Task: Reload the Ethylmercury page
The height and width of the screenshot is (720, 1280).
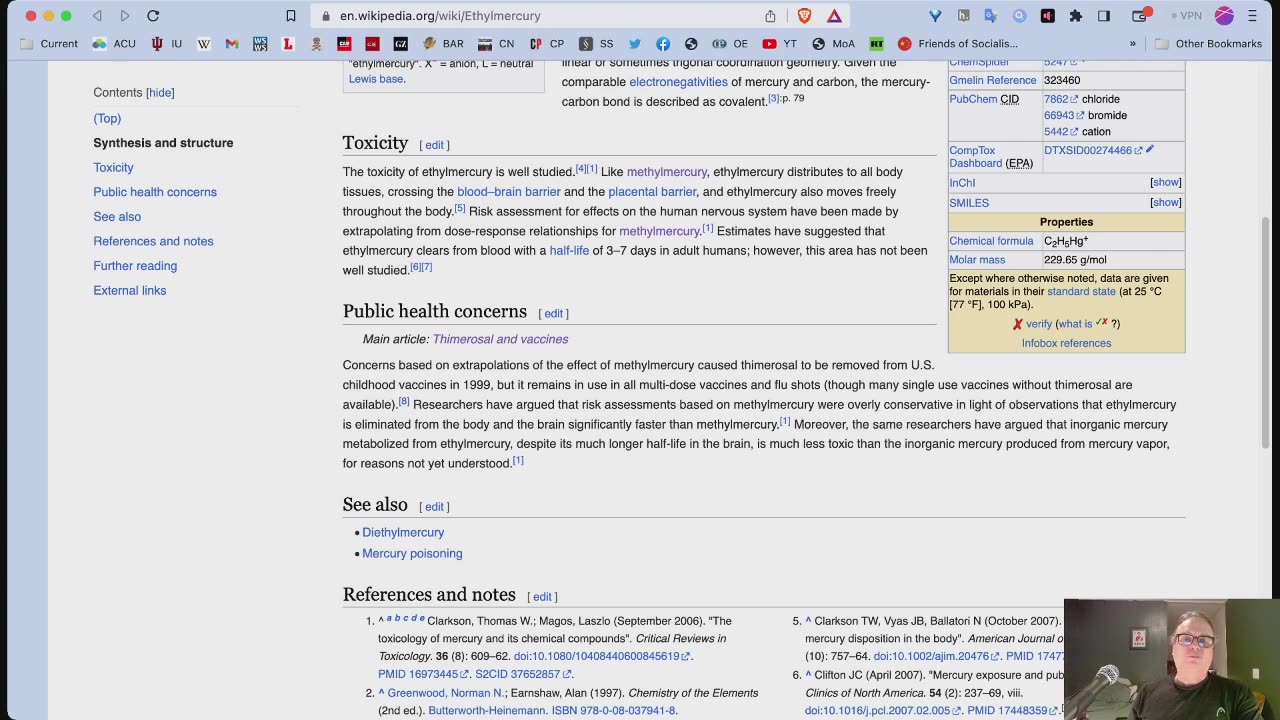Action: [x=153, y=16]
